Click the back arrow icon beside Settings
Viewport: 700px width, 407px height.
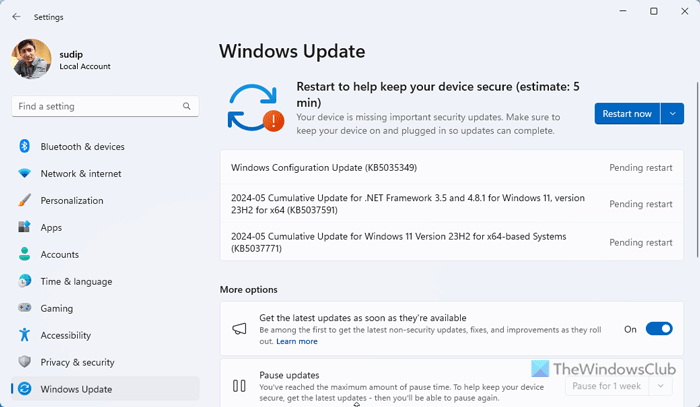click(17, 17)
